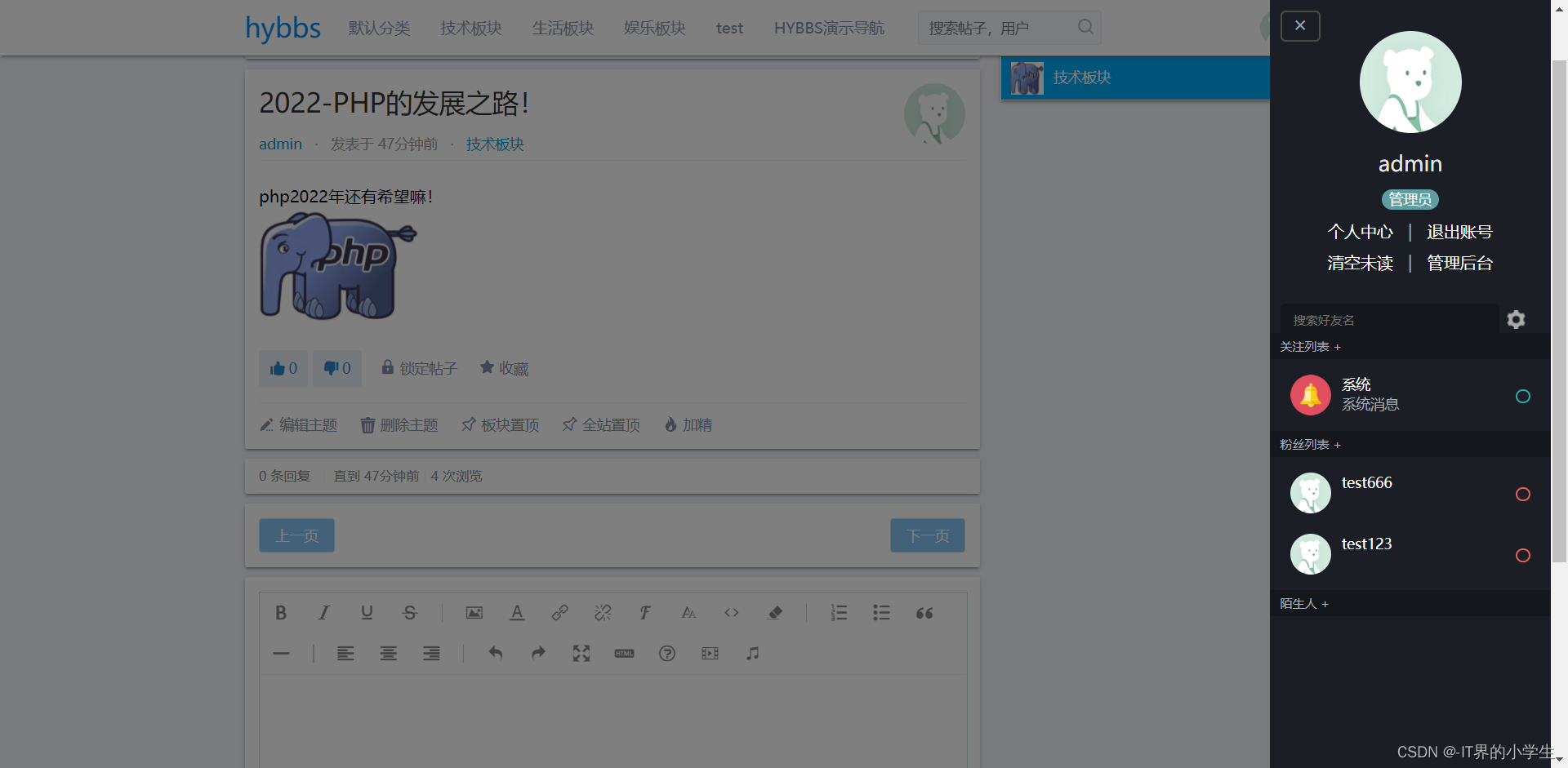Open the font family tool
Viewport: 1568px width, 768px height.
(x=645, y=613)
